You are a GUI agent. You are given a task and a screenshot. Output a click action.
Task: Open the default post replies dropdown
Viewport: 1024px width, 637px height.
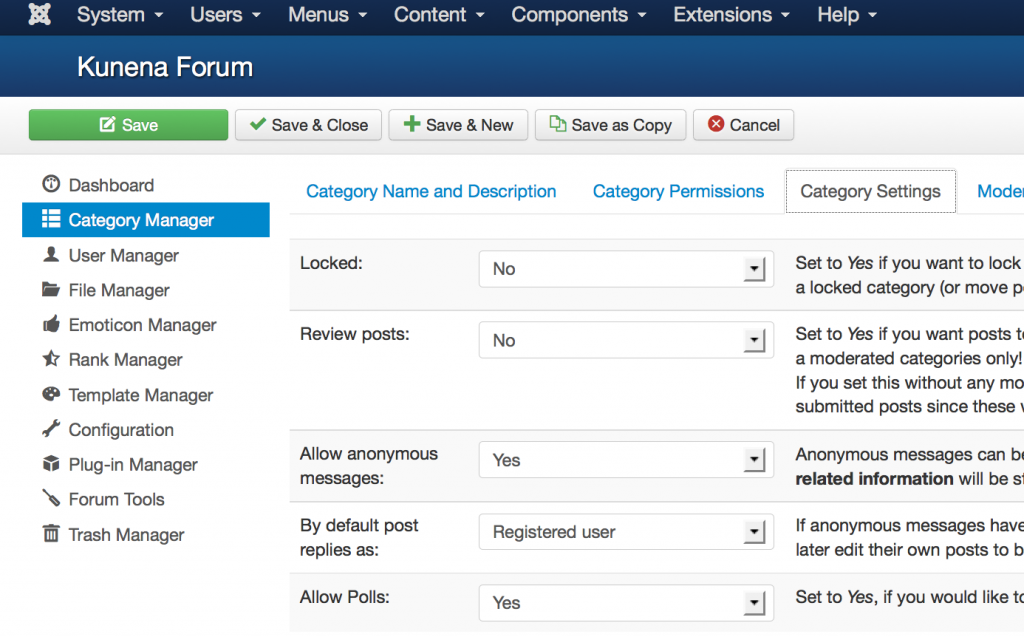tap(626, 532)
